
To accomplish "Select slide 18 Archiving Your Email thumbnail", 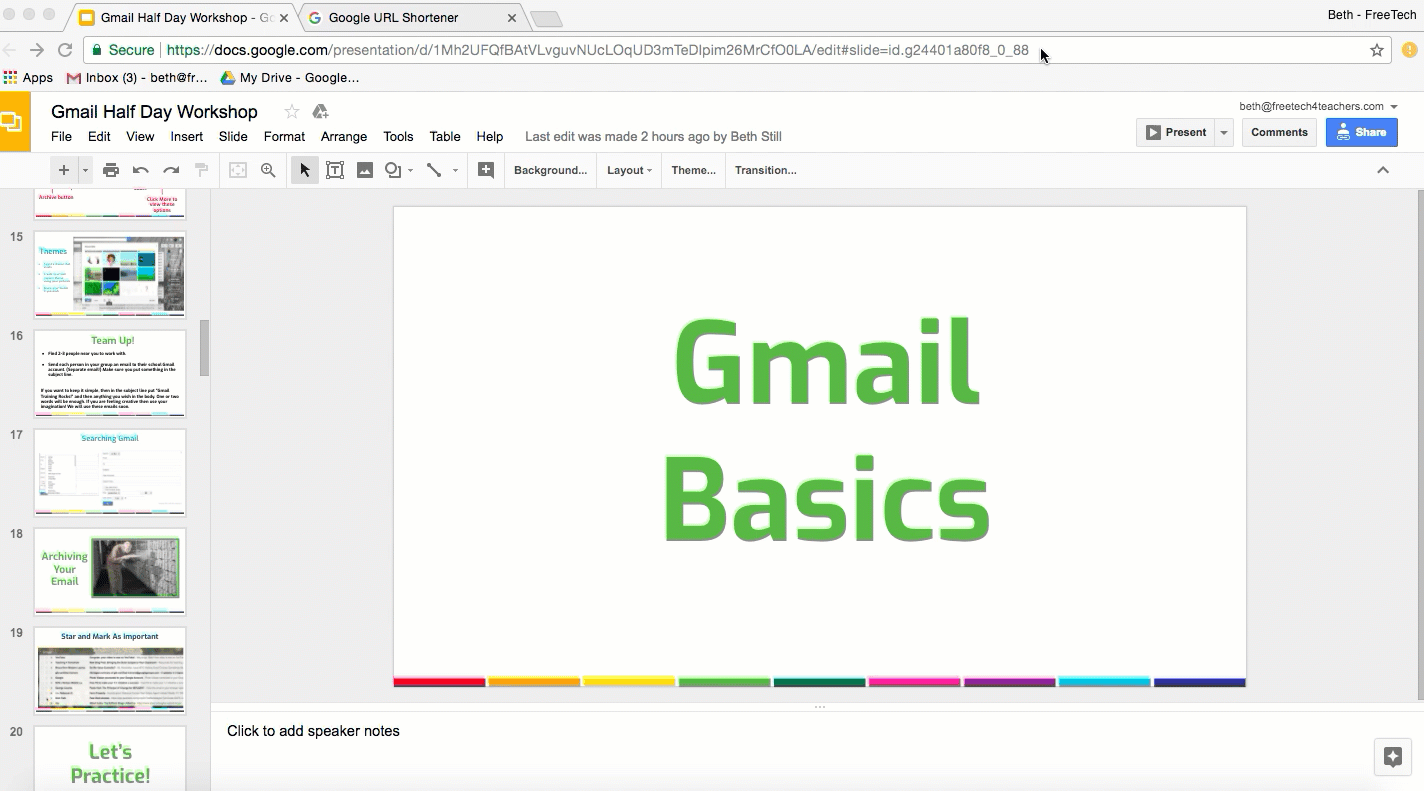I will [110, 571].
